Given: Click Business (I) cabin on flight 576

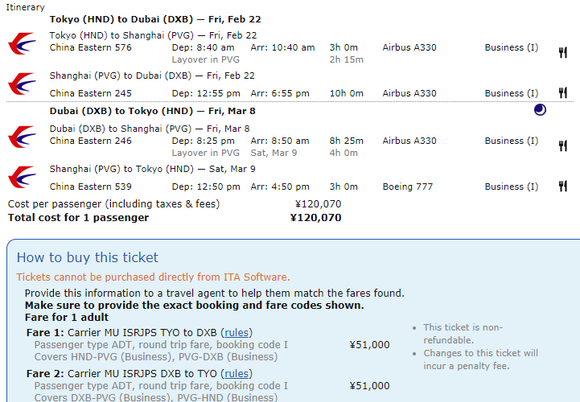Looking at the screenshot, I should (512, 48).
